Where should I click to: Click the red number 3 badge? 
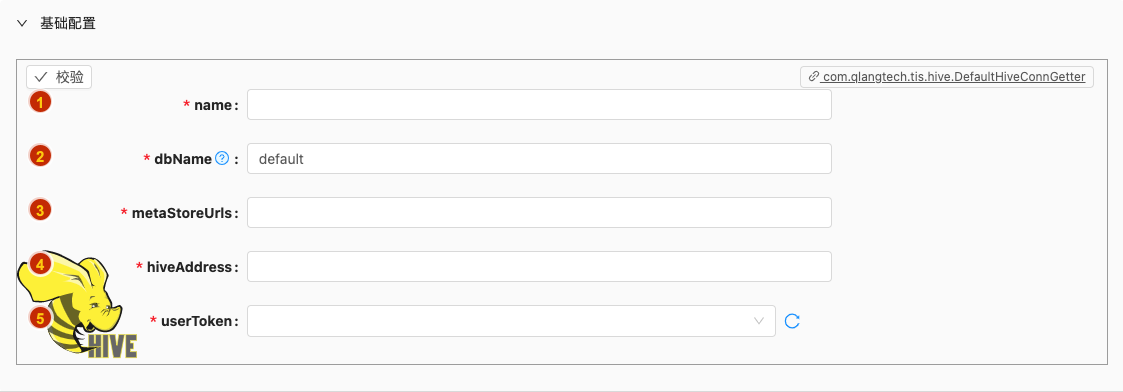[40, 211]
